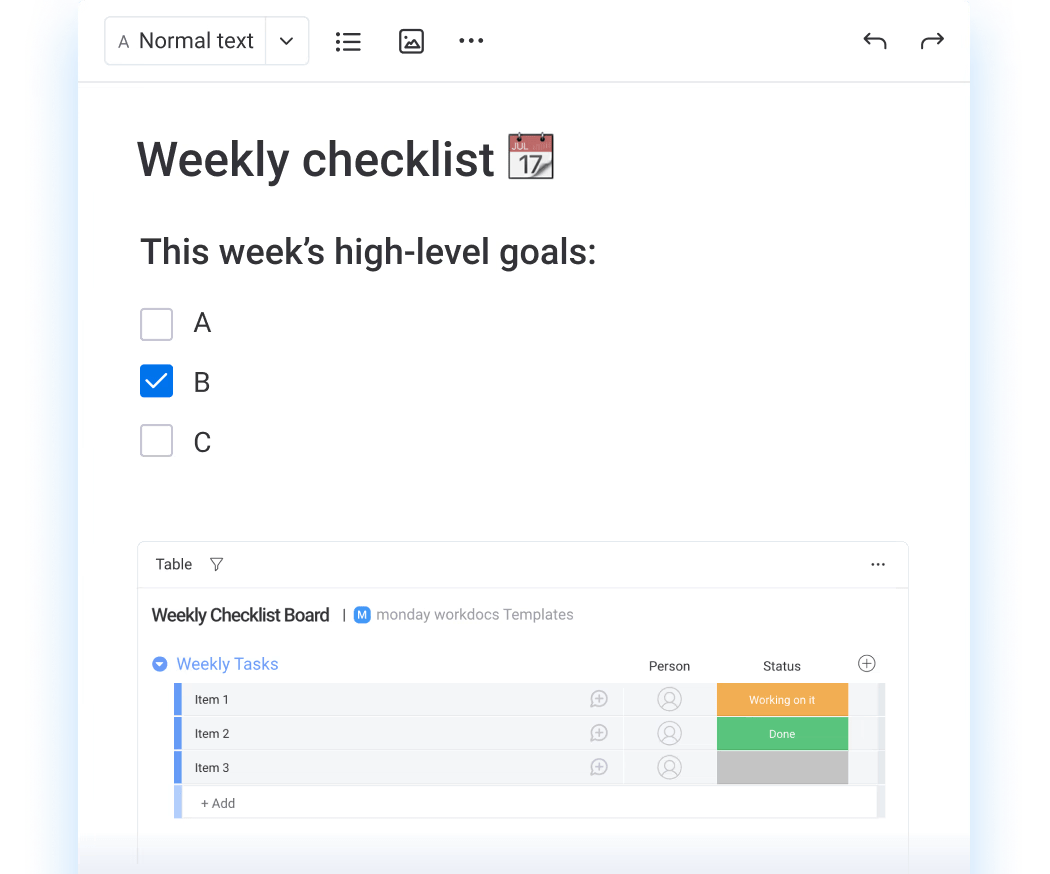Screen dimensions: 1050x874
Task: Check the goal A checkbox
Action: click(x=157, y=324)
